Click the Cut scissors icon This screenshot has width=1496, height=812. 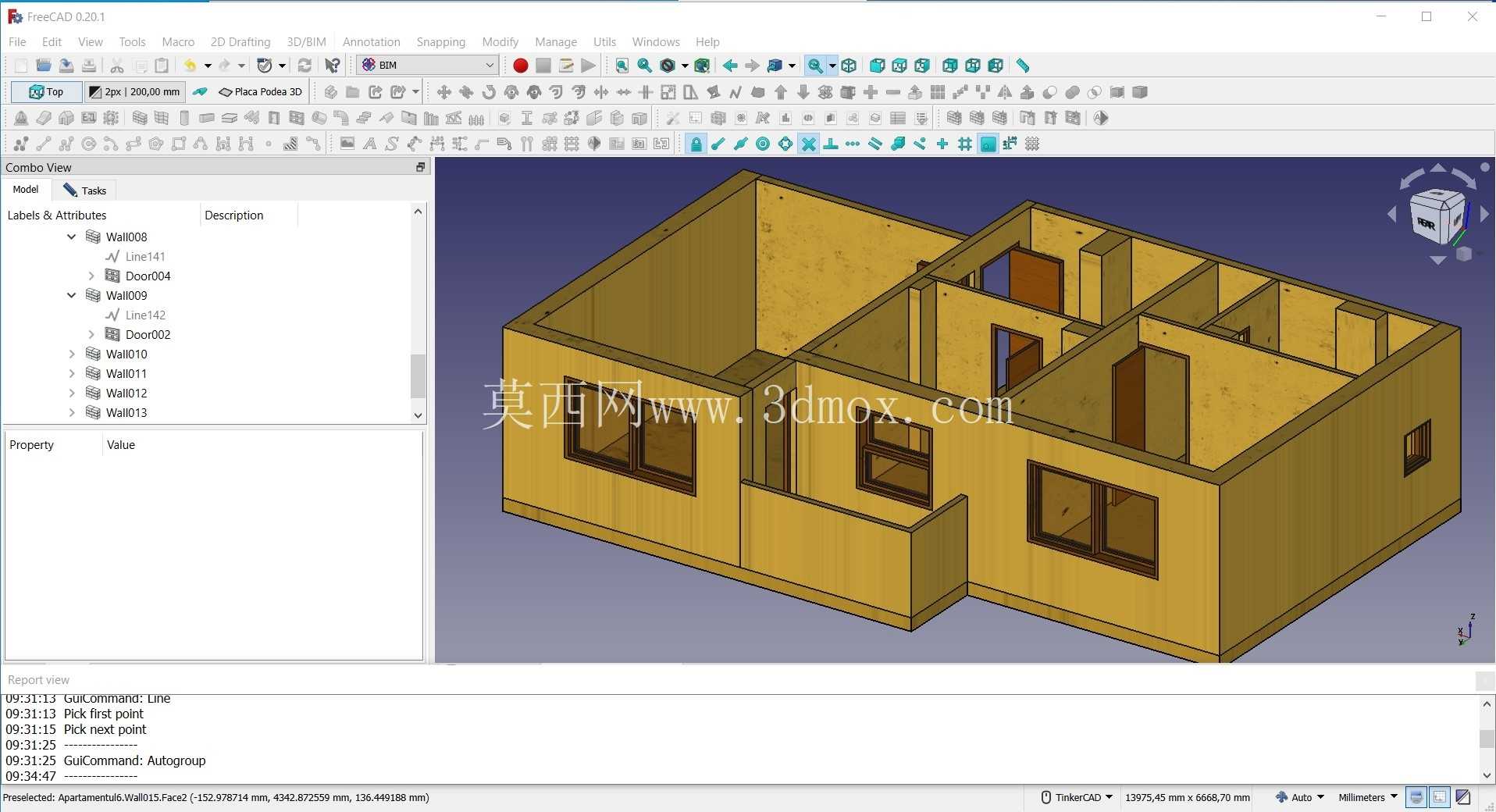pos(117,66)
